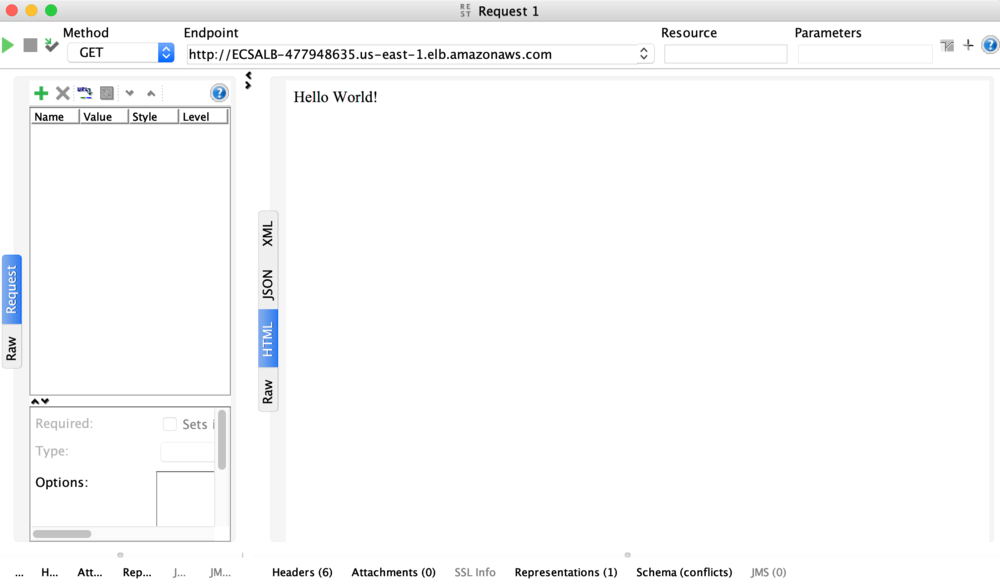Viewport: 1000px width, 587px height.
Task: Add a new parameter with the plus icon
Action: click(x=41, y=92)
